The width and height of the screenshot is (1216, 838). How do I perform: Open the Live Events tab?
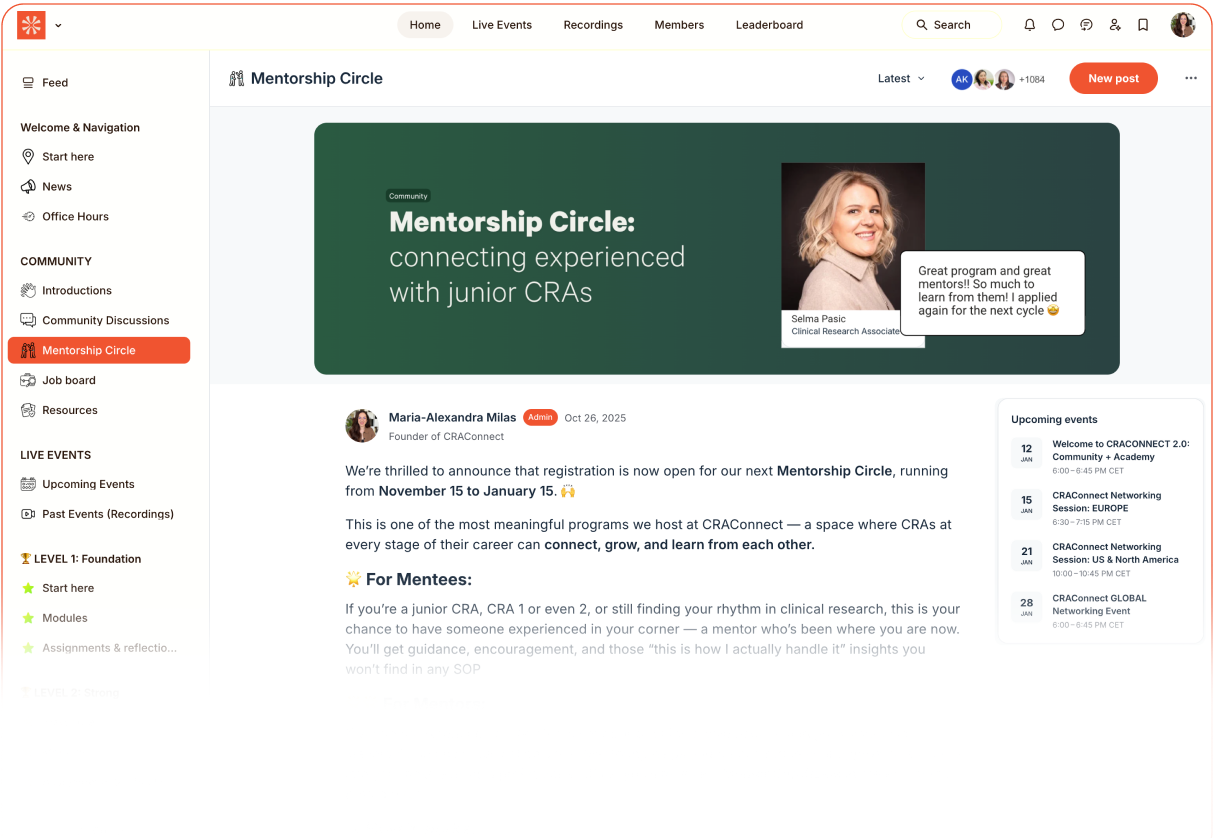point(502,25)
